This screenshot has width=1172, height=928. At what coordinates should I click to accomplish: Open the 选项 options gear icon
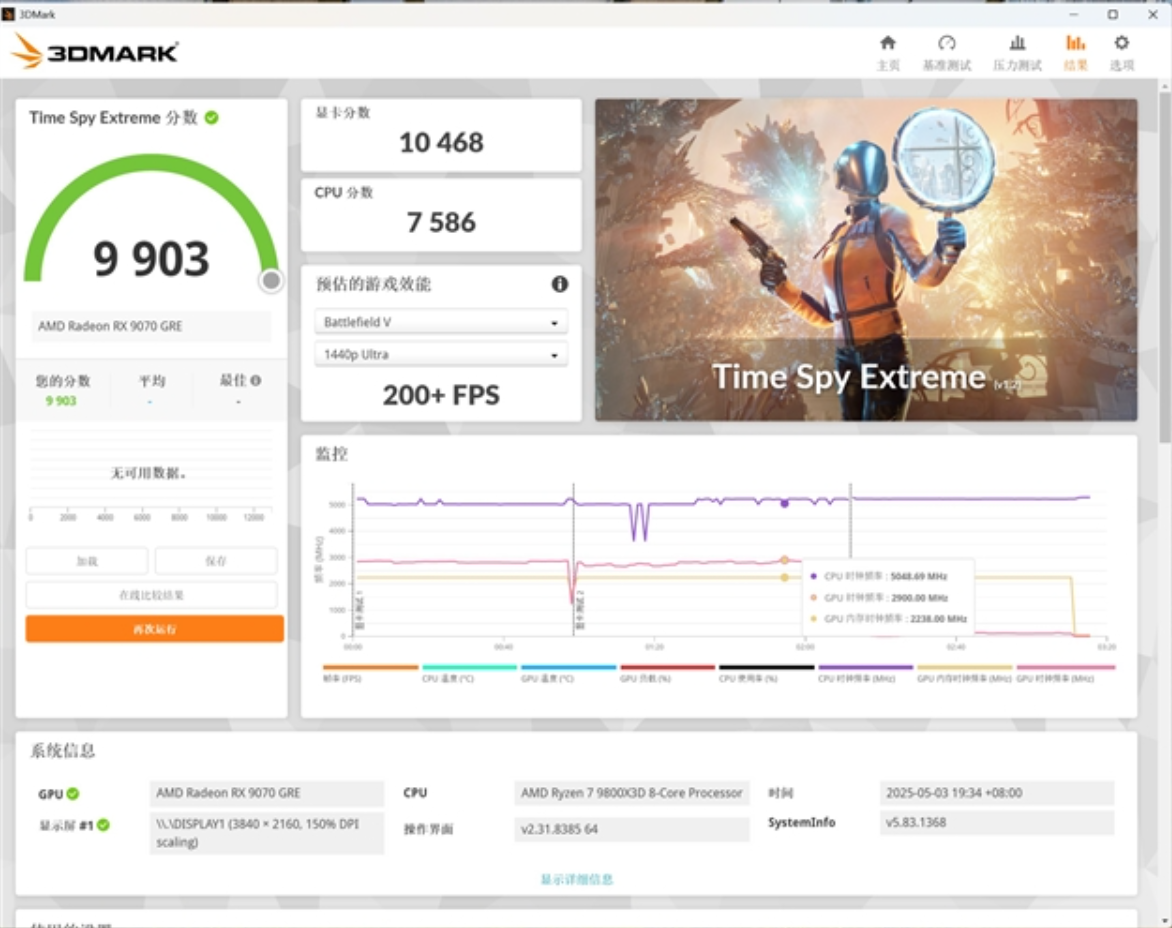1121,43
